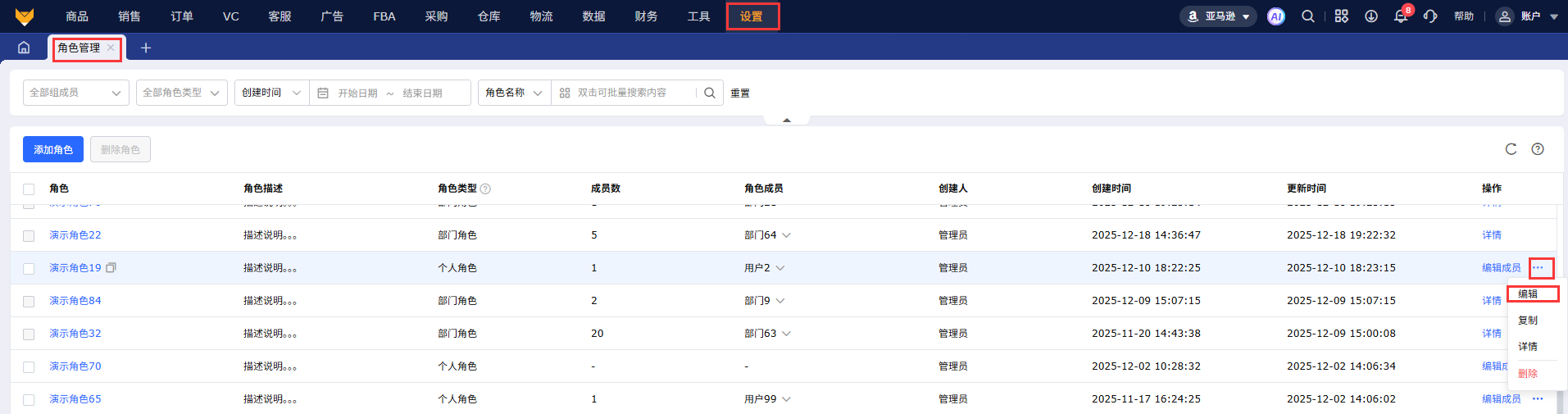Expand members list for 部门63
Screen dimensions: 1568x414
[786, 334]
